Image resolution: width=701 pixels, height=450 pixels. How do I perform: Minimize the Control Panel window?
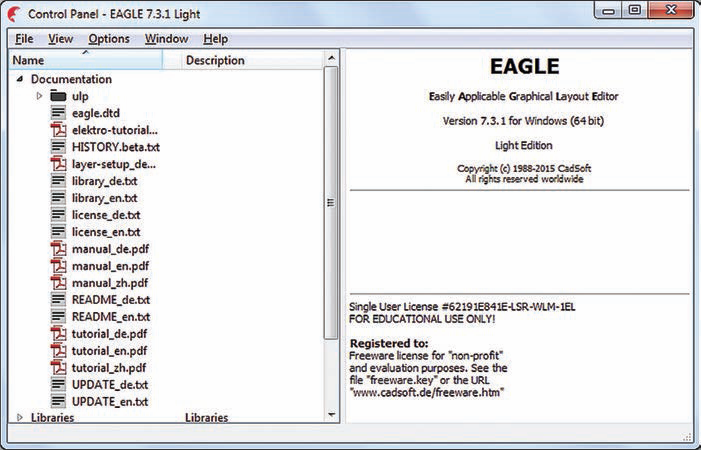click(x=608, y=11)
